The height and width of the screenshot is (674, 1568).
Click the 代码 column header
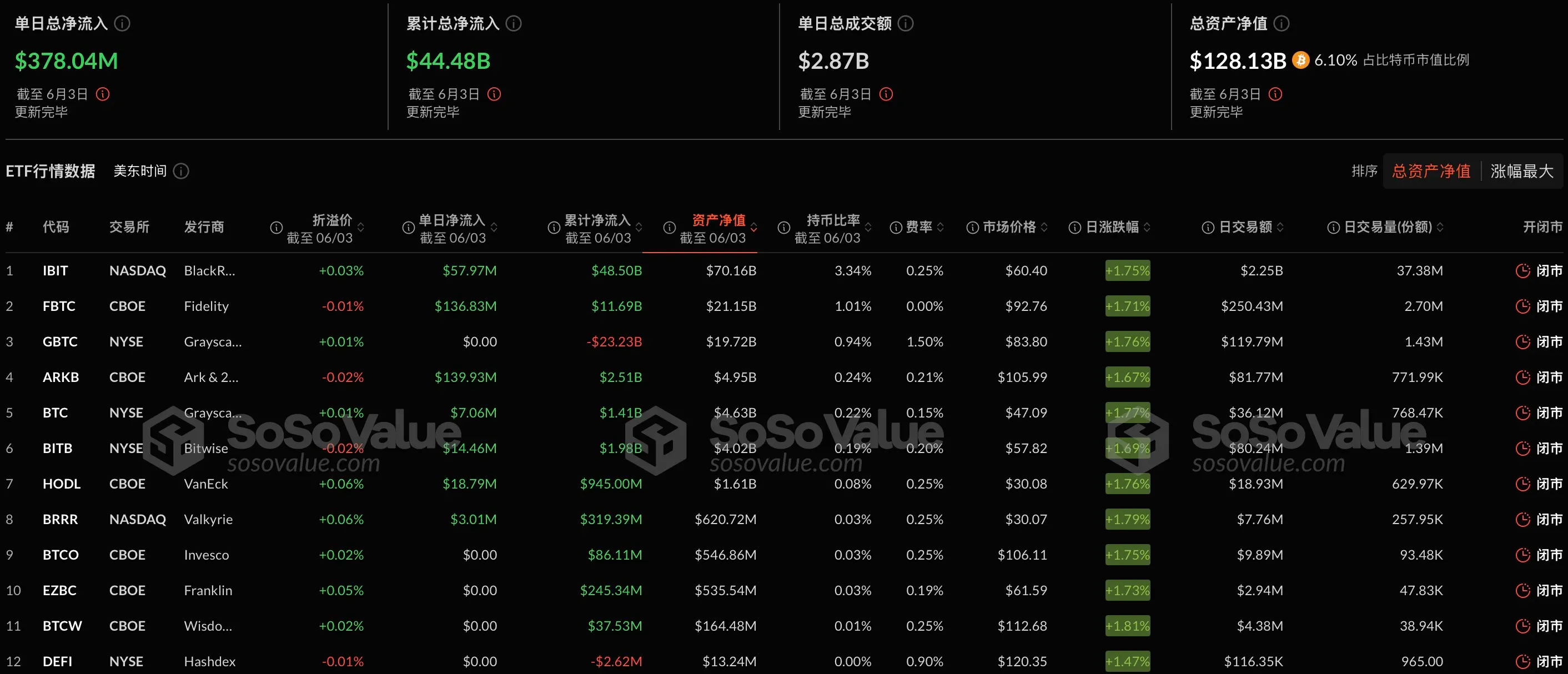point(56,228)
